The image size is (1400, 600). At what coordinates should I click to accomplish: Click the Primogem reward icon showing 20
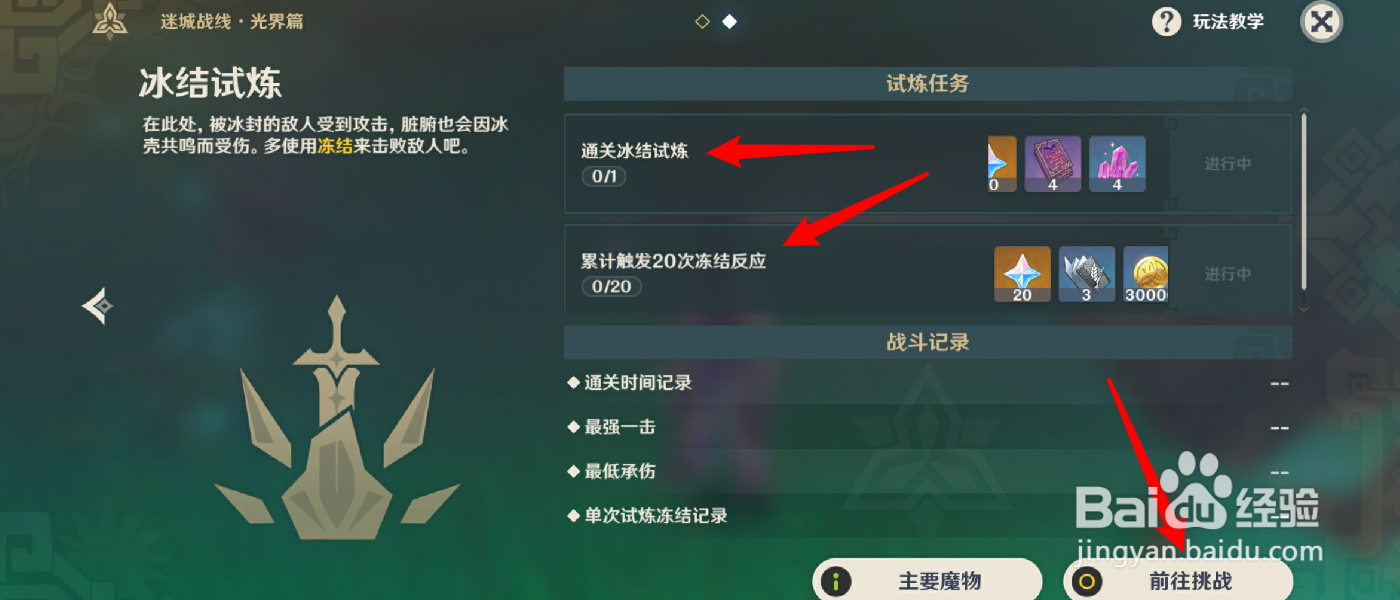coord(1022,274)
